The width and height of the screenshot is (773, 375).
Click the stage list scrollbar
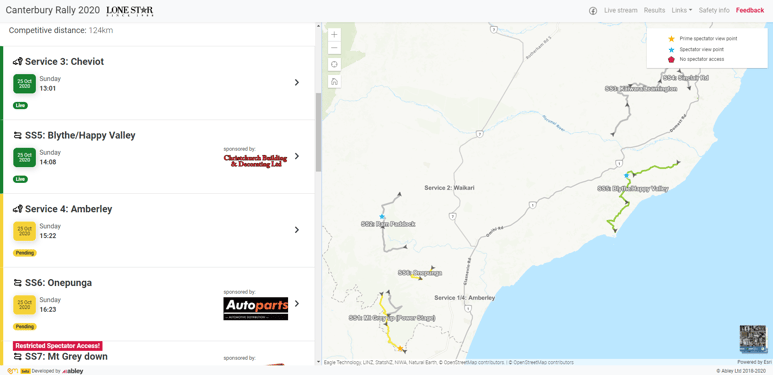click(318, 132)
